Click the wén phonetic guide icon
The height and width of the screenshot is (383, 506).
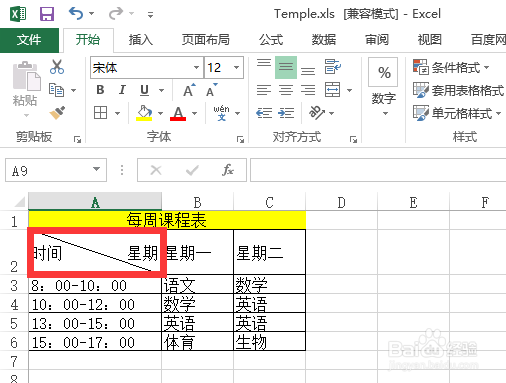[222, 113]
